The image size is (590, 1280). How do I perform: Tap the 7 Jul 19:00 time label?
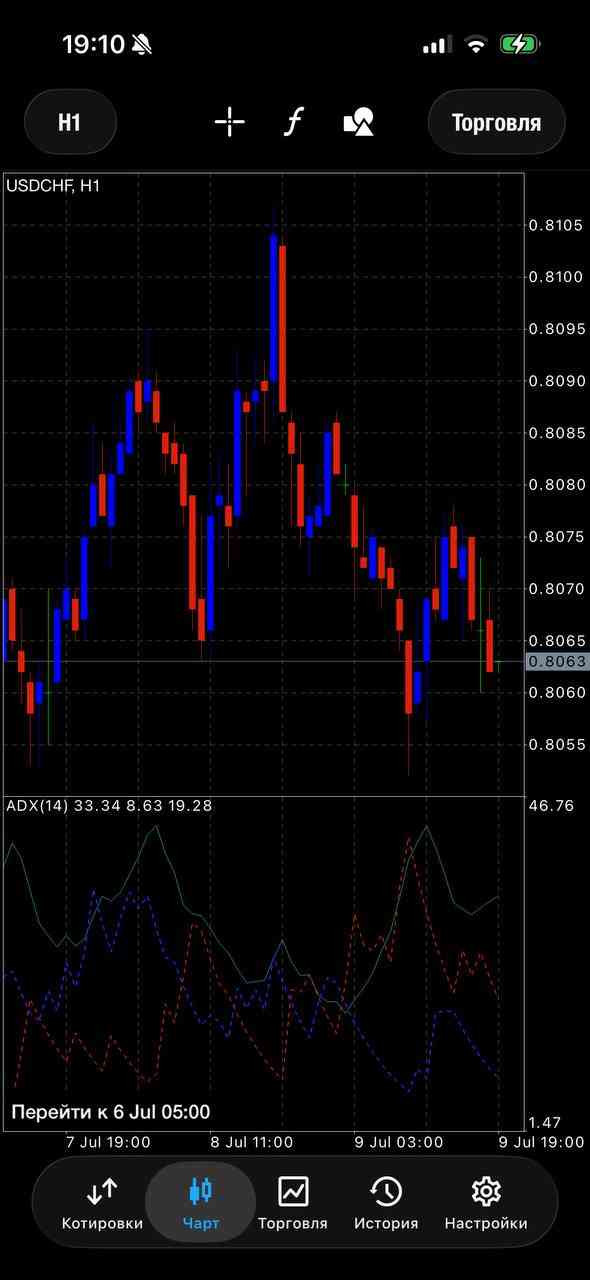click(x=108, y=1142)
